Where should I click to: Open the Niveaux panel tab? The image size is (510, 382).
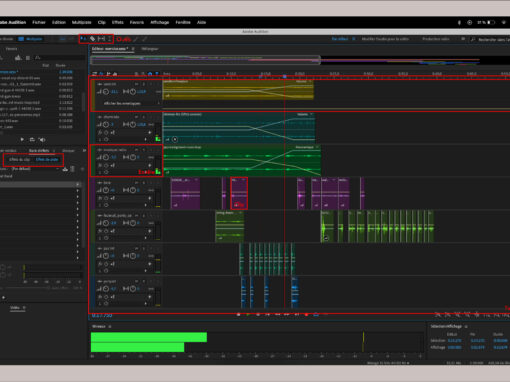coord(99,326)
